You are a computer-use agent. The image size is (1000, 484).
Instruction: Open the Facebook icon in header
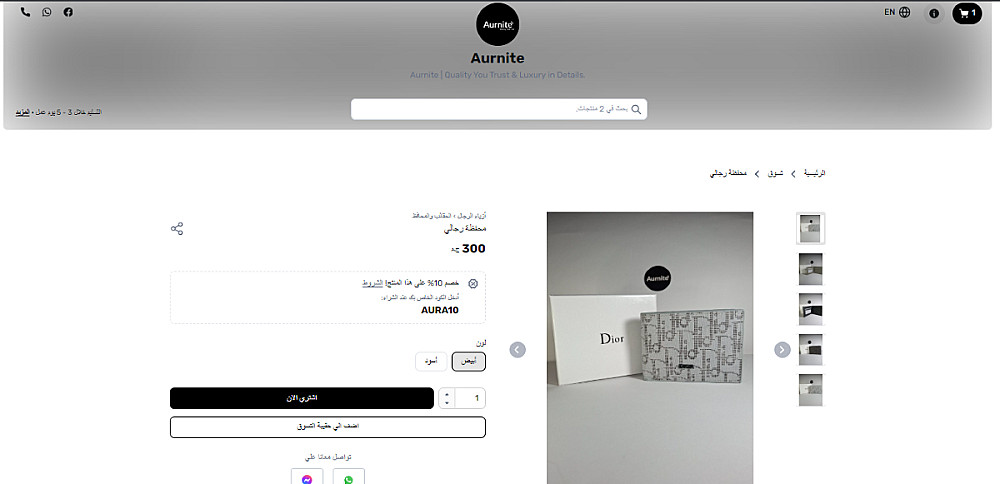[x=68, y=12]
